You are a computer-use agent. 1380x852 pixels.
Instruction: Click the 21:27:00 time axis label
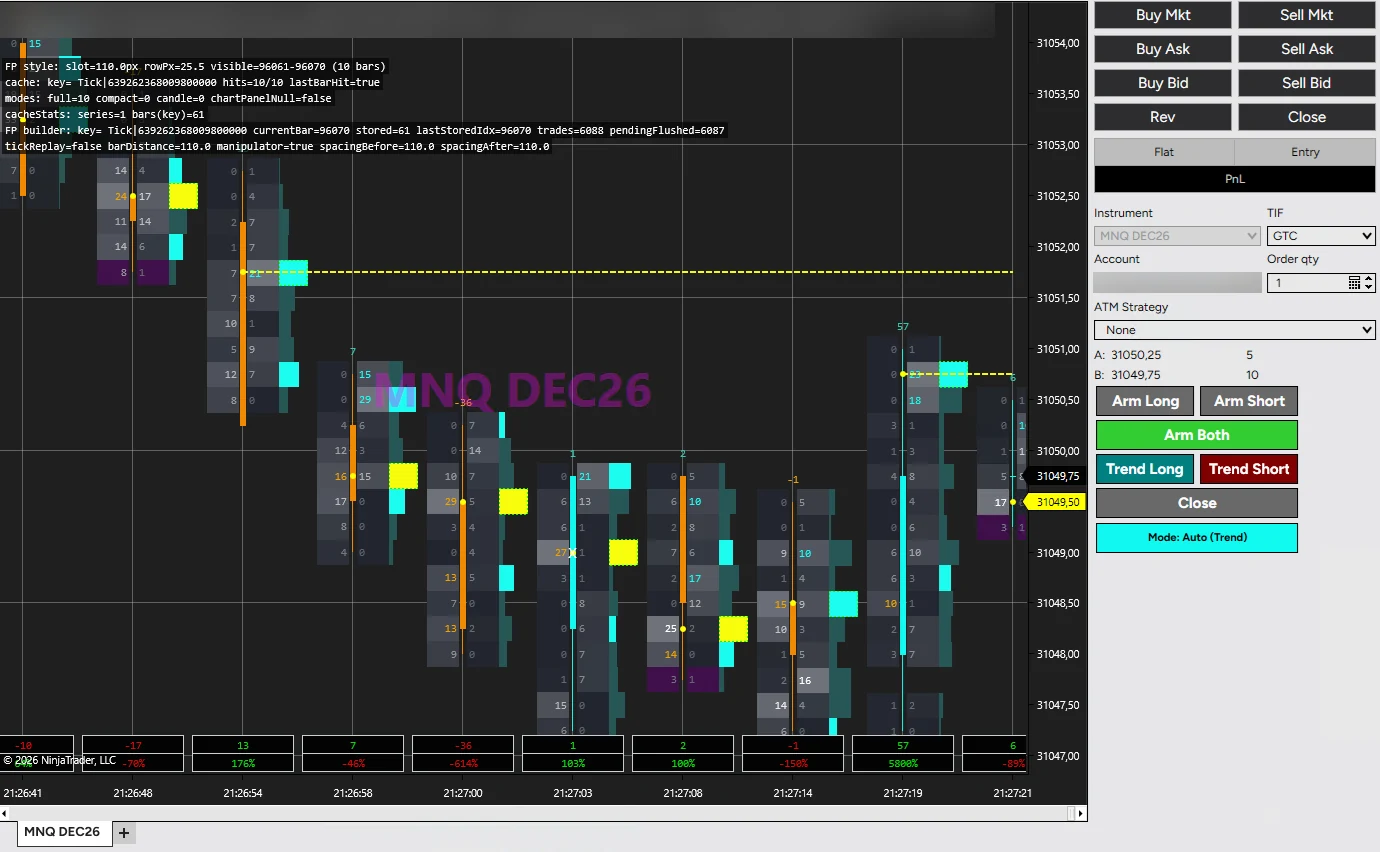pyautogui.click(x=463, y=793)
